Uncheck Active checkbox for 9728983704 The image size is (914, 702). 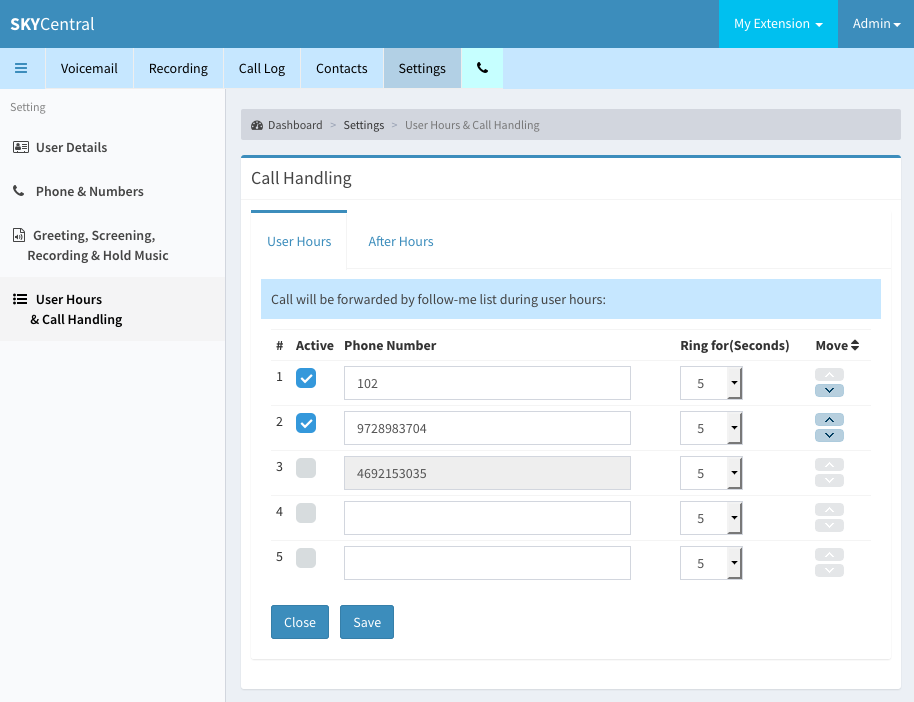pos(306,423)
